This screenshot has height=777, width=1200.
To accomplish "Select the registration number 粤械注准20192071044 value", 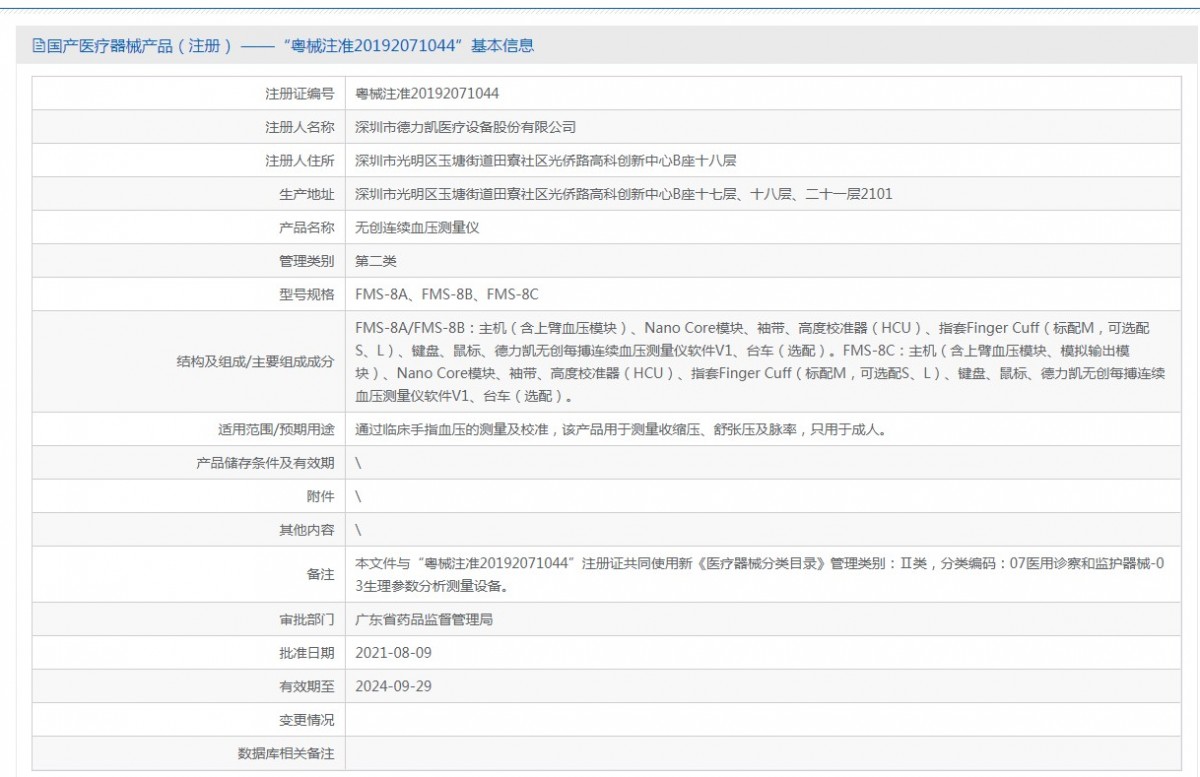I will (x=427, y=94).
